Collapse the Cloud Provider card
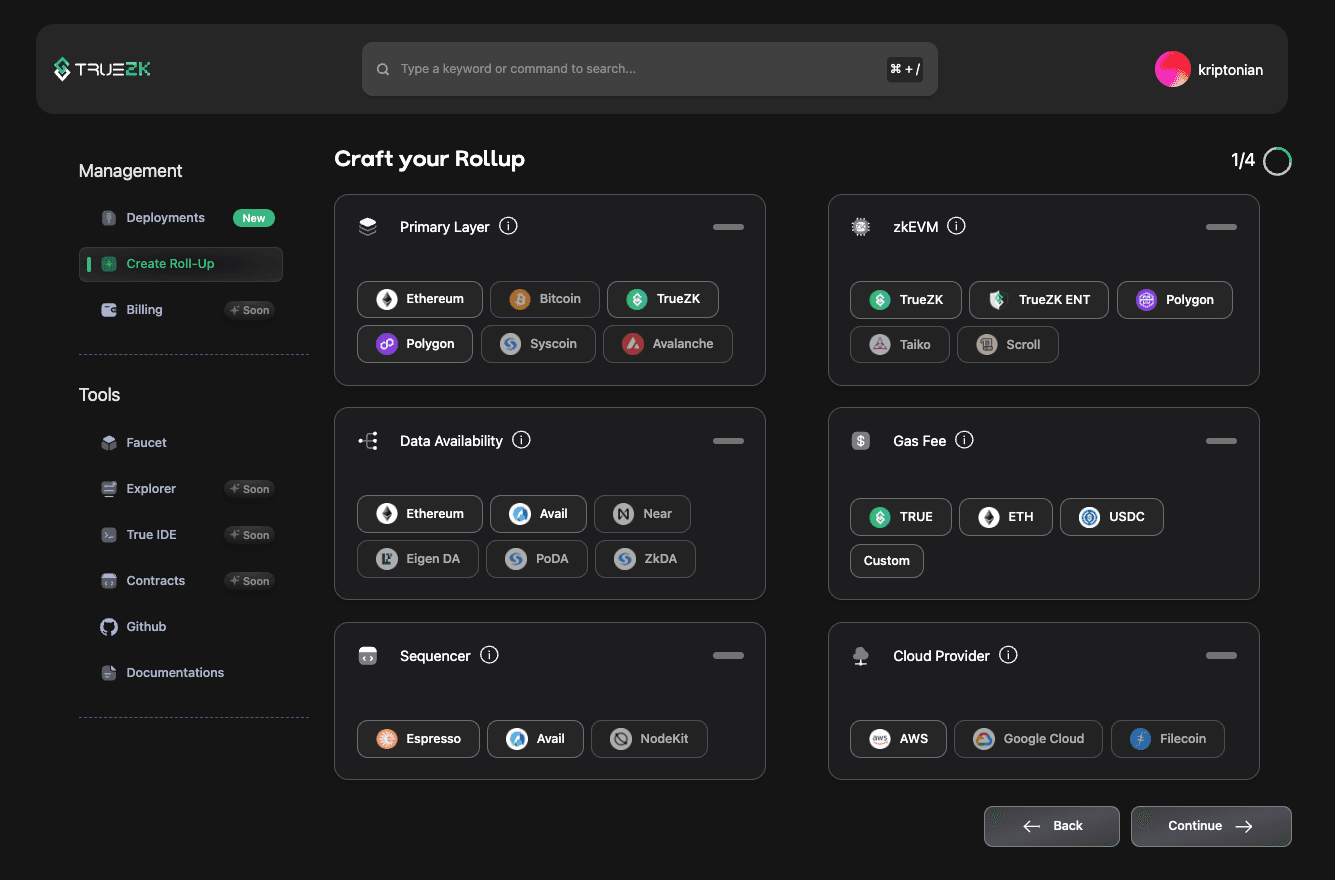Screen dimensions: 1335x880 1221,656
